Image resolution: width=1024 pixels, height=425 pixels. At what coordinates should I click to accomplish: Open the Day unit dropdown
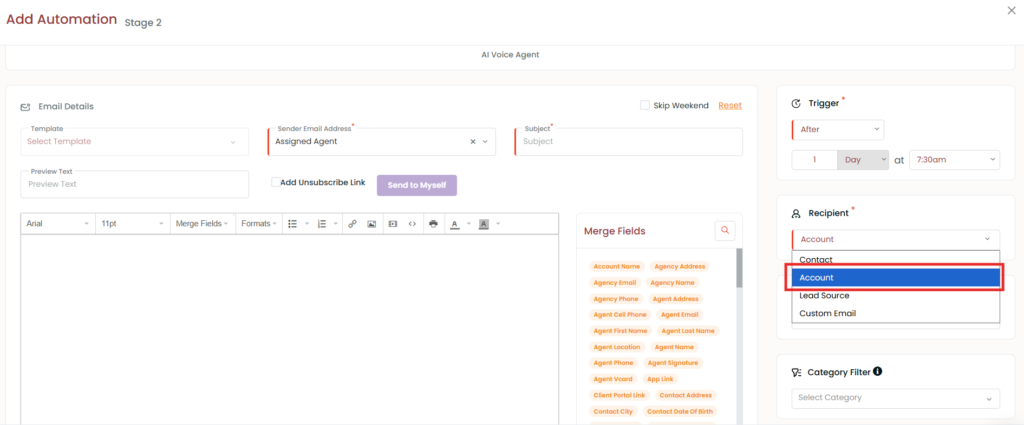point(863,159)
